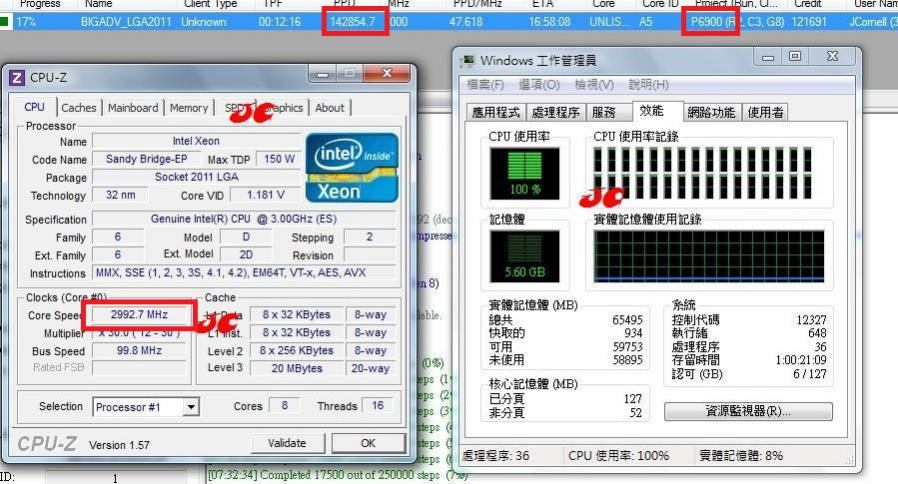Minimize the Task Manager window
The image size is (898, 484).
coord(769,57)
